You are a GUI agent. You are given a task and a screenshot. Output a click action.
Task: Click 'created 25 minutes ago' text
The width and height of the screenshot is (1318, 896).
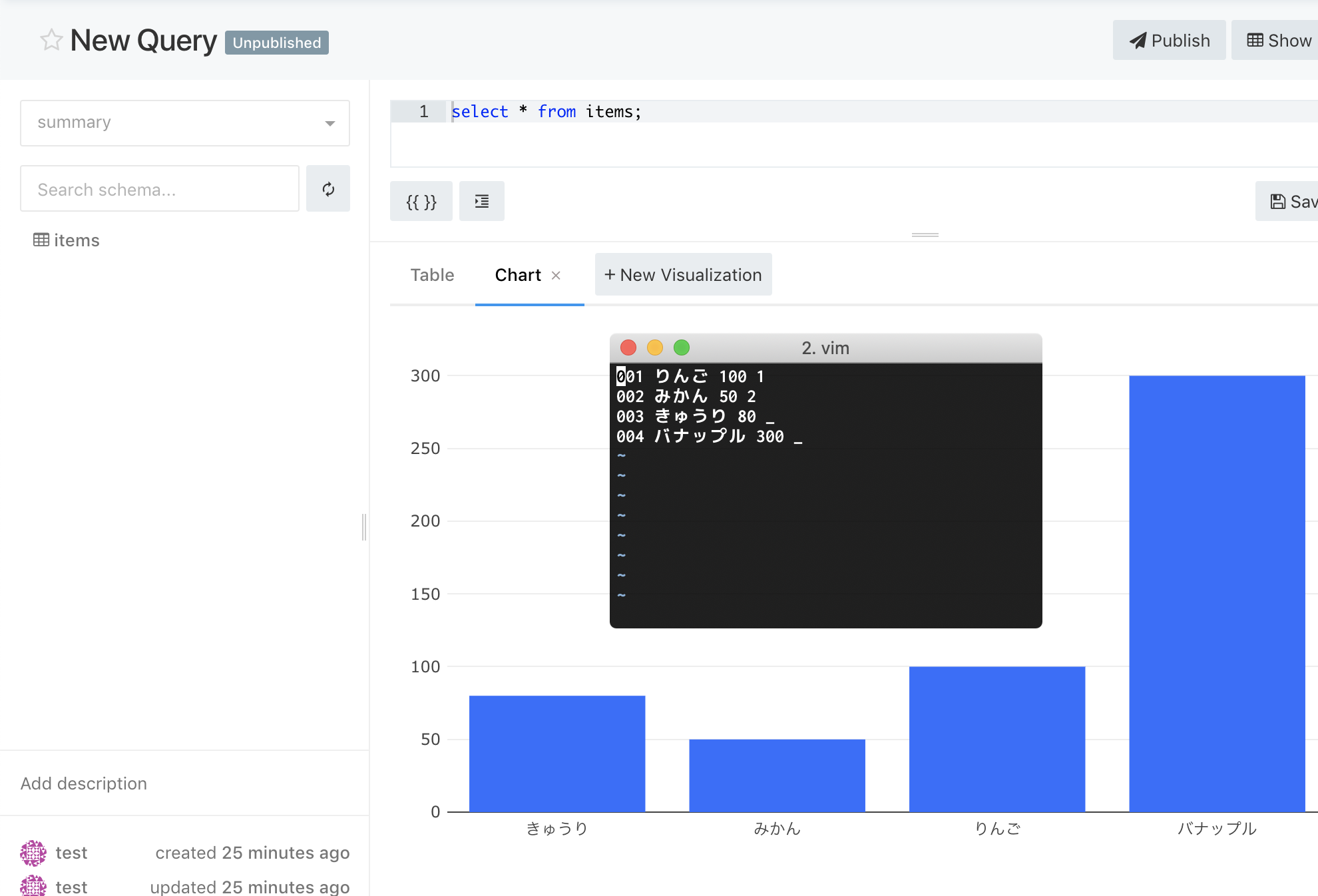252,853
